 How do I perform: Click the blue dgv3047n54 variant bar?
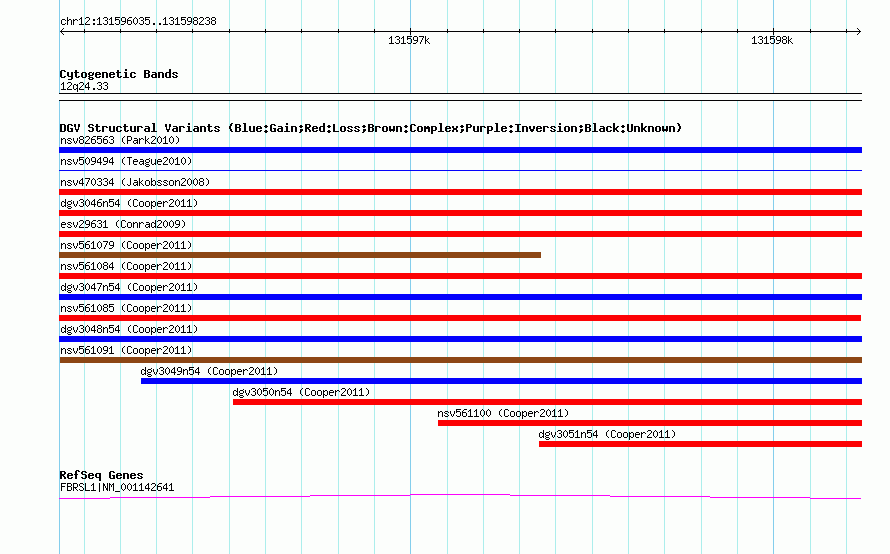(x=460, y=297)
